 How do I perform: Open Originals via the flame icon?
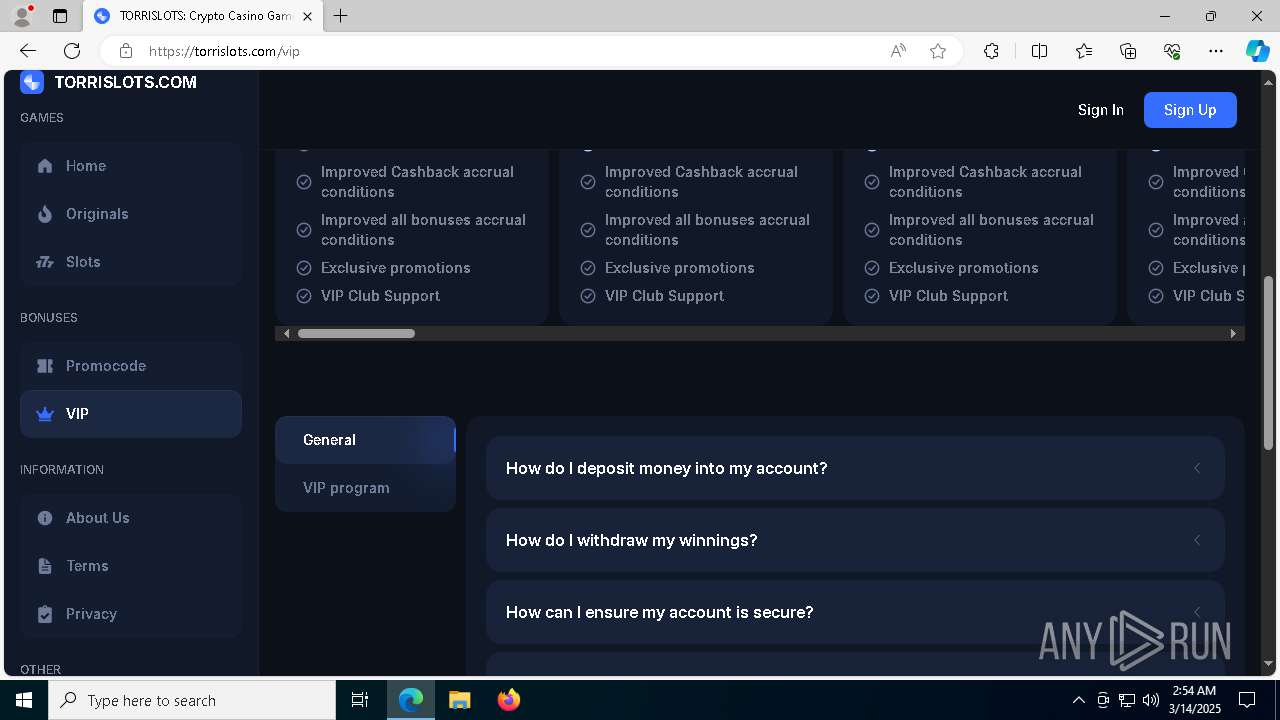coord(45,214)
